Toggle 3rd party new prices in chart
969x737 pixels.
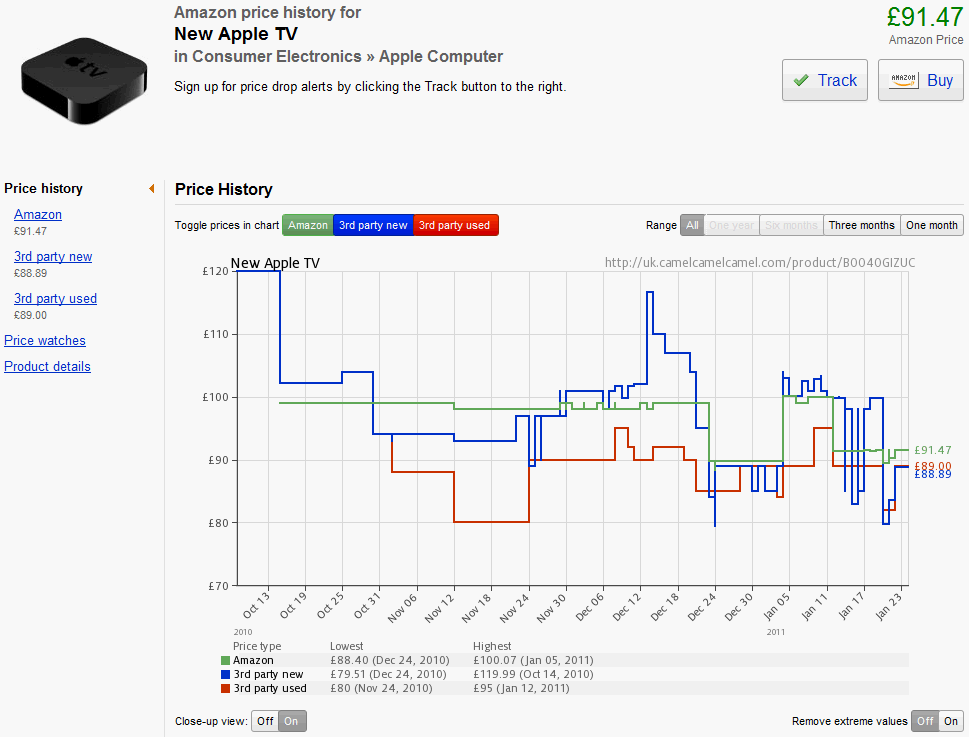pyautogui.click(x=373, y=225)
